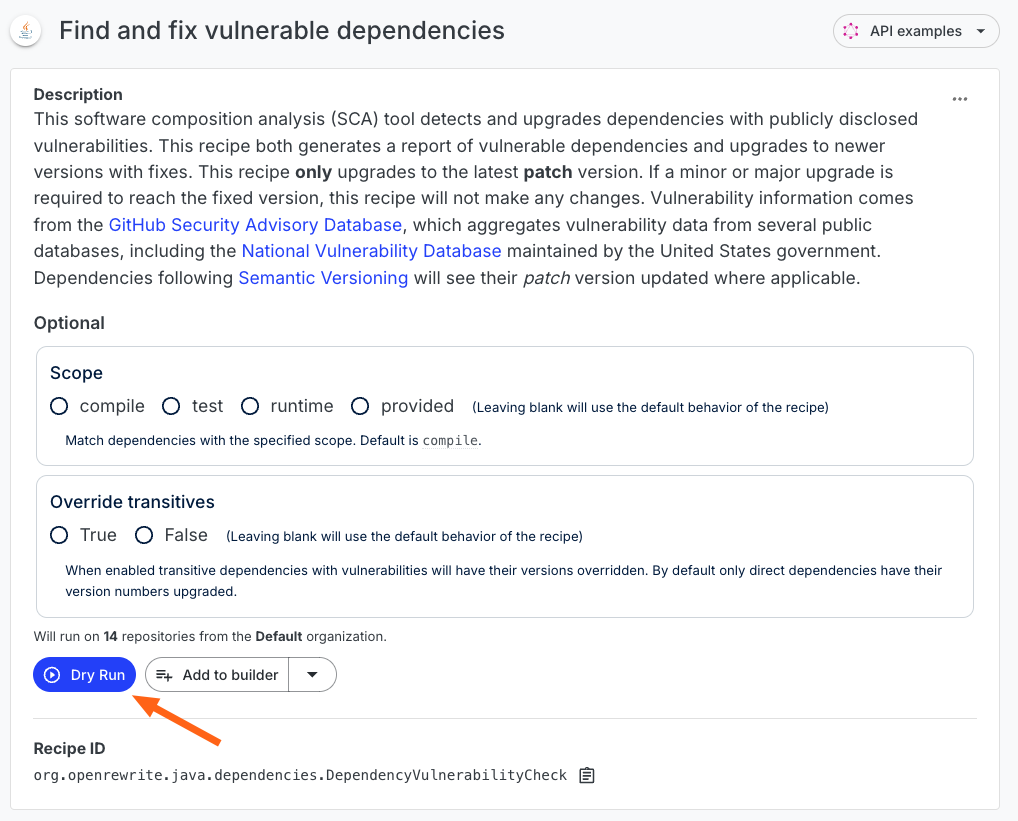Open the GitHub Security Advisory Database link
This screenshot has width=1018, height=821.
[255, 225]
